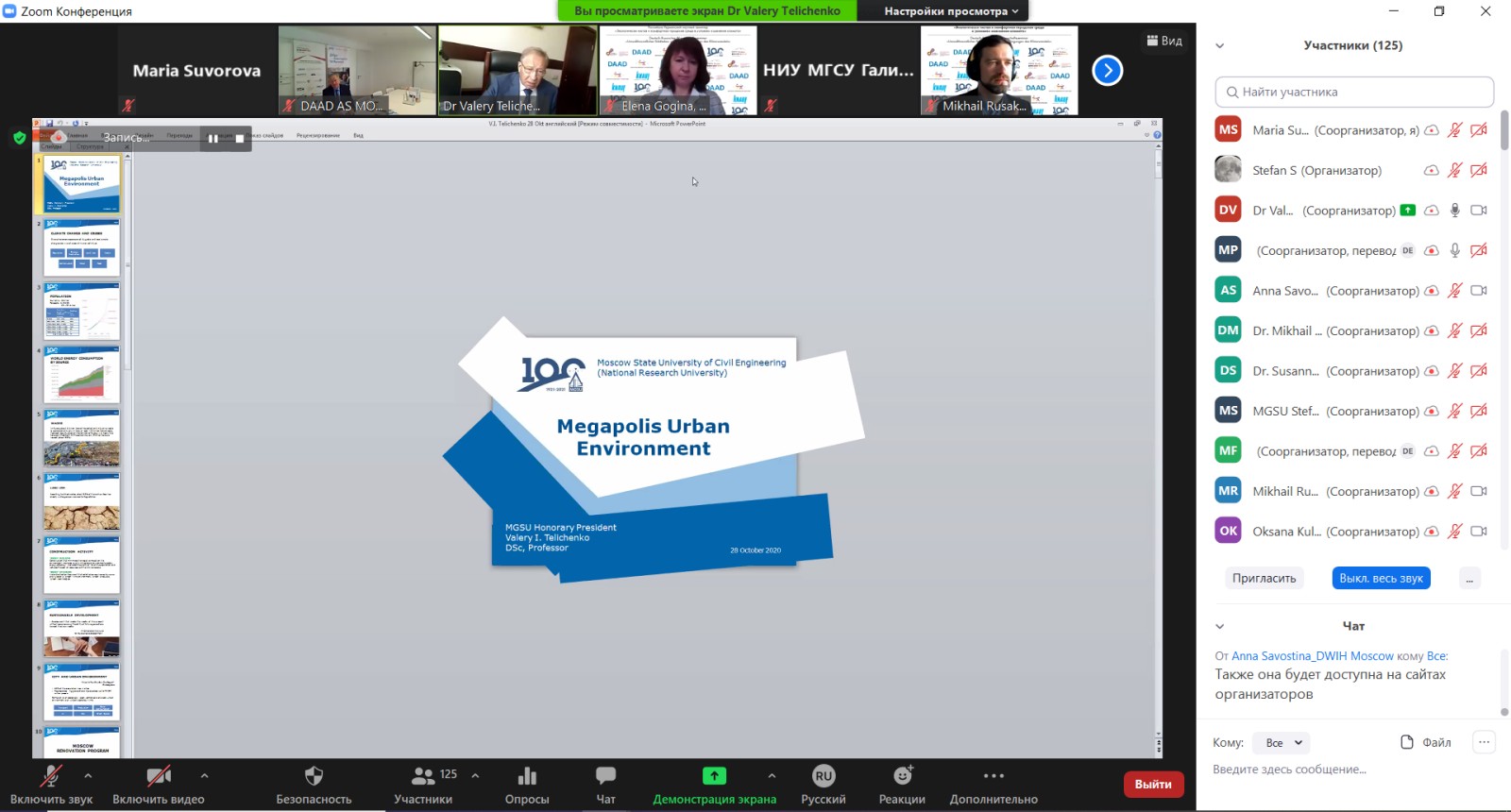The height and width of the screenshot is (812, 1511).
Task: Toggle Anna Savo's camera icon
Action: [1479, 291]
